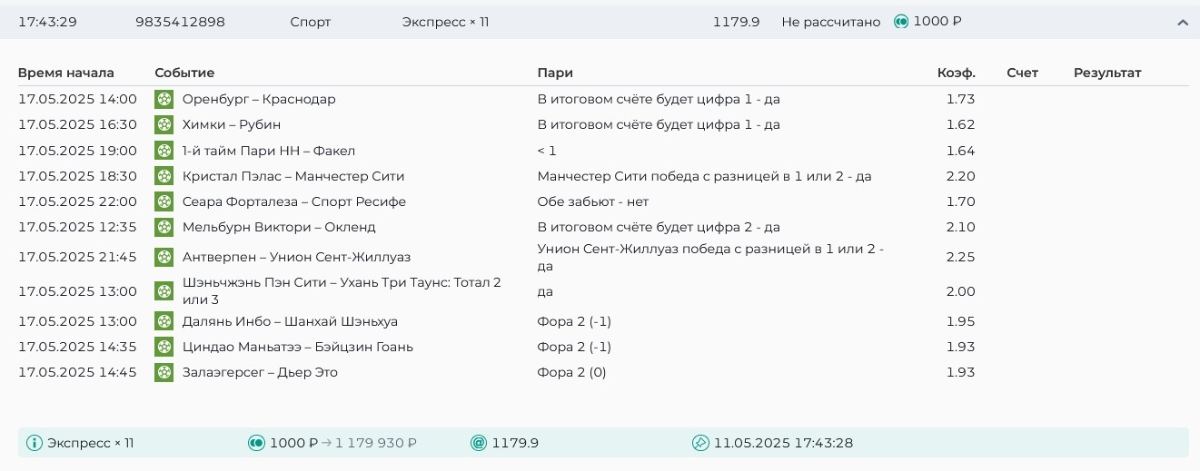Screen dimensions: 1200x471
Task: Open the Сеара Форталеза – Спорт Ресифе event
Action: coord(294,202)
